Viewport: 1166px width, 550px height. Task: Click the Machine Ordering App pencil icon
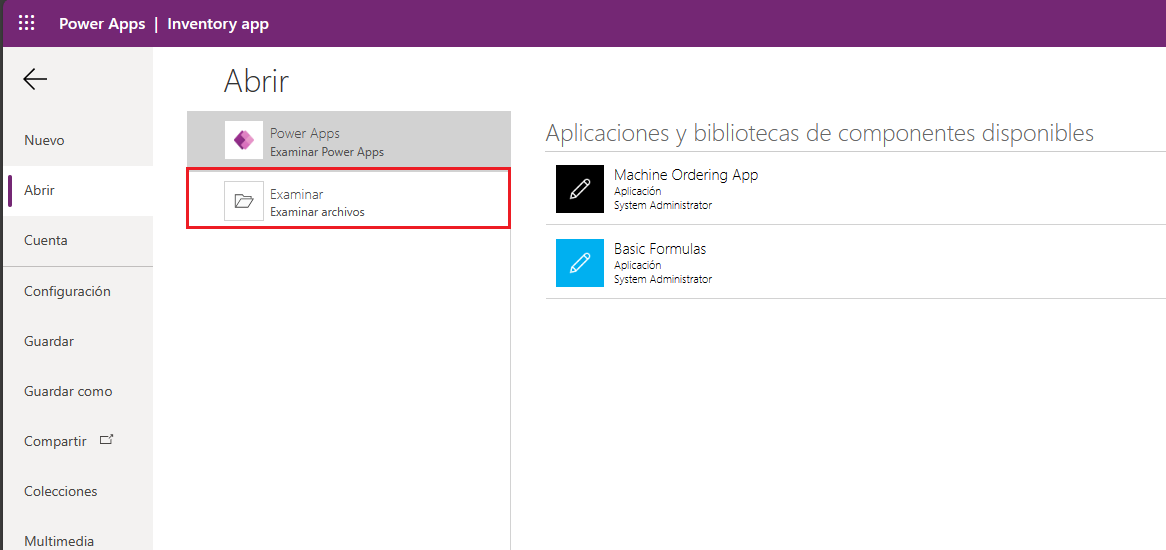[580, 189]
